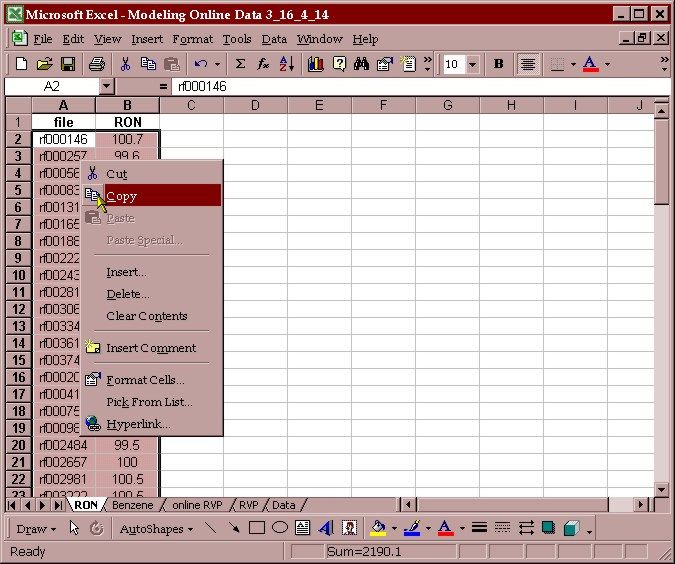
Task: Click the AutoSum sigma icon
Action: (240, 64)
